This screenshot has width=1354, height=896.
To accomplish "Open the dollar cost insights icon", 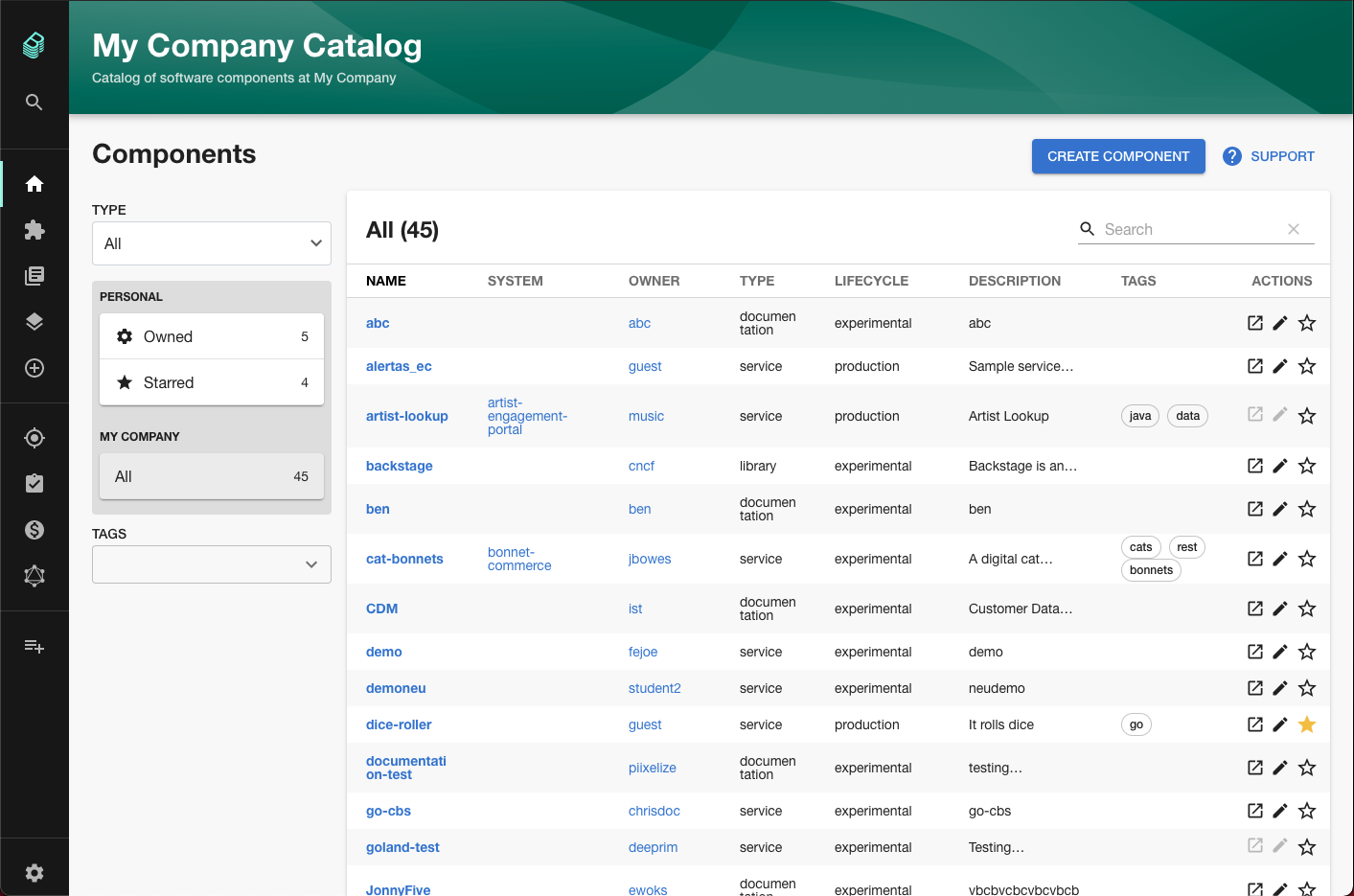I will click(x=34, y=530).
